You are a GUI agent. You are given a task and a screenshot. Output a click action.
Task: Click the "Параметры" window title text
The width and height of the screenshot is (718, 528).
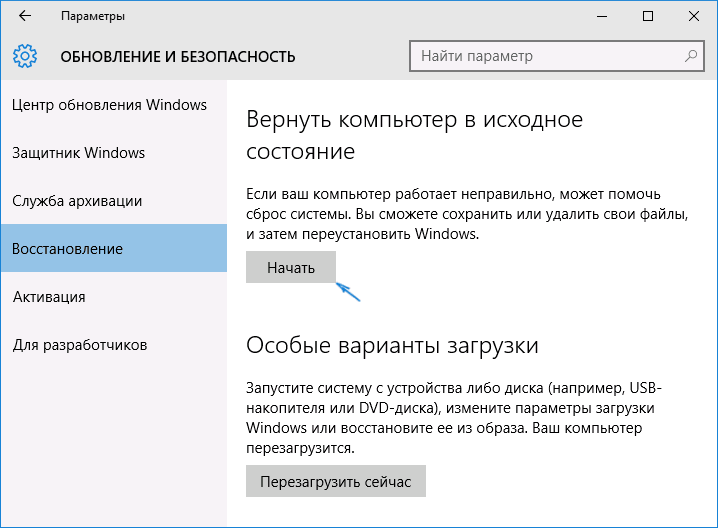(x=93, y=16)
